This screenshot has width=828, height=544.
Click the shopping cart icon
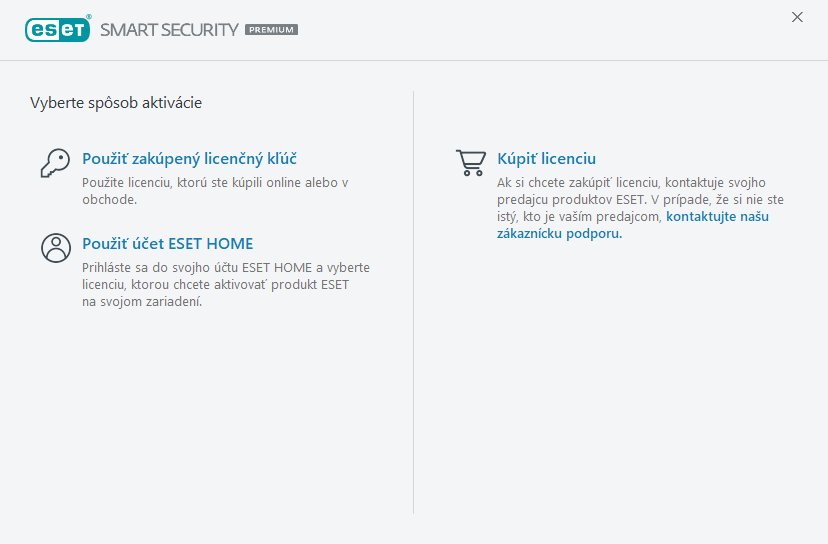click(470, 162)
